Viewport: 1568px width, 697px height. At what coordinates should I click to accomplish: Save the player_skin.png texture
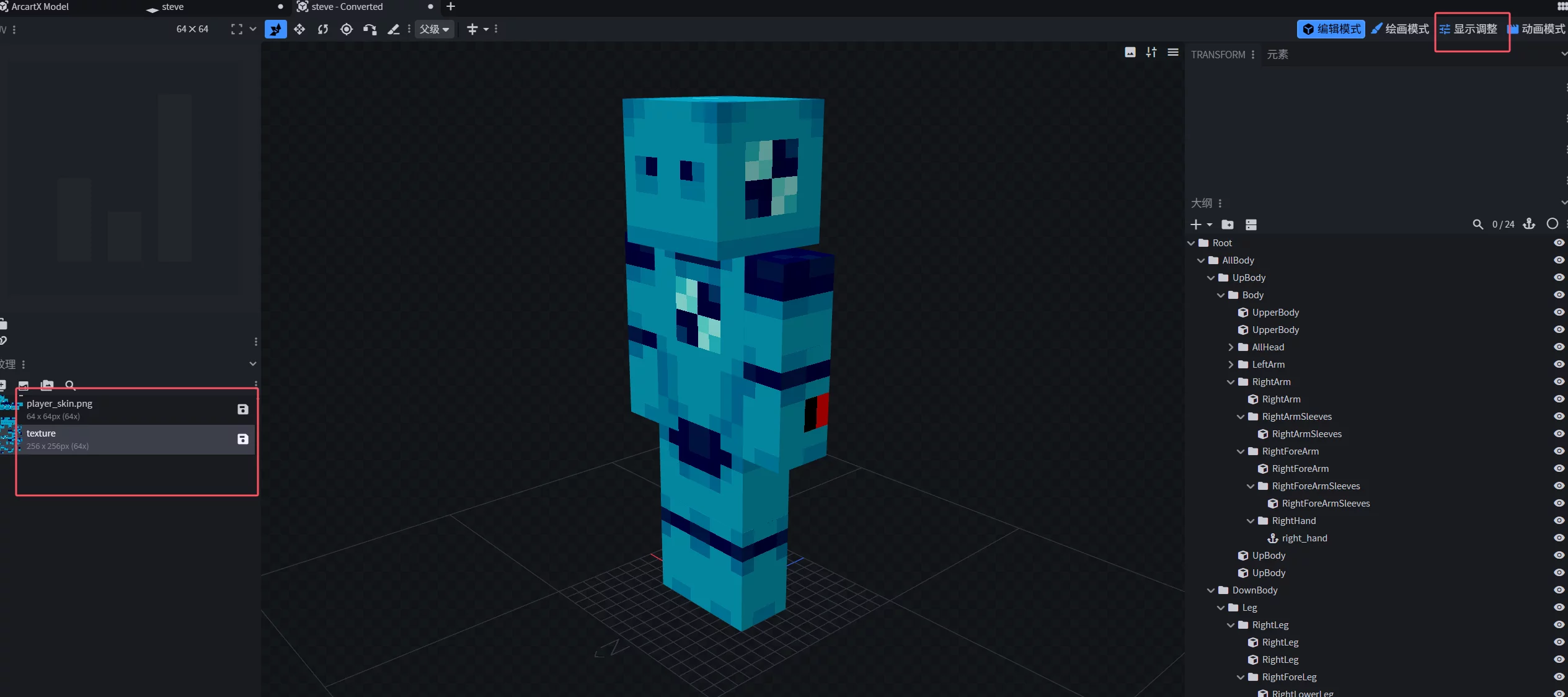(x=243, y=409)
